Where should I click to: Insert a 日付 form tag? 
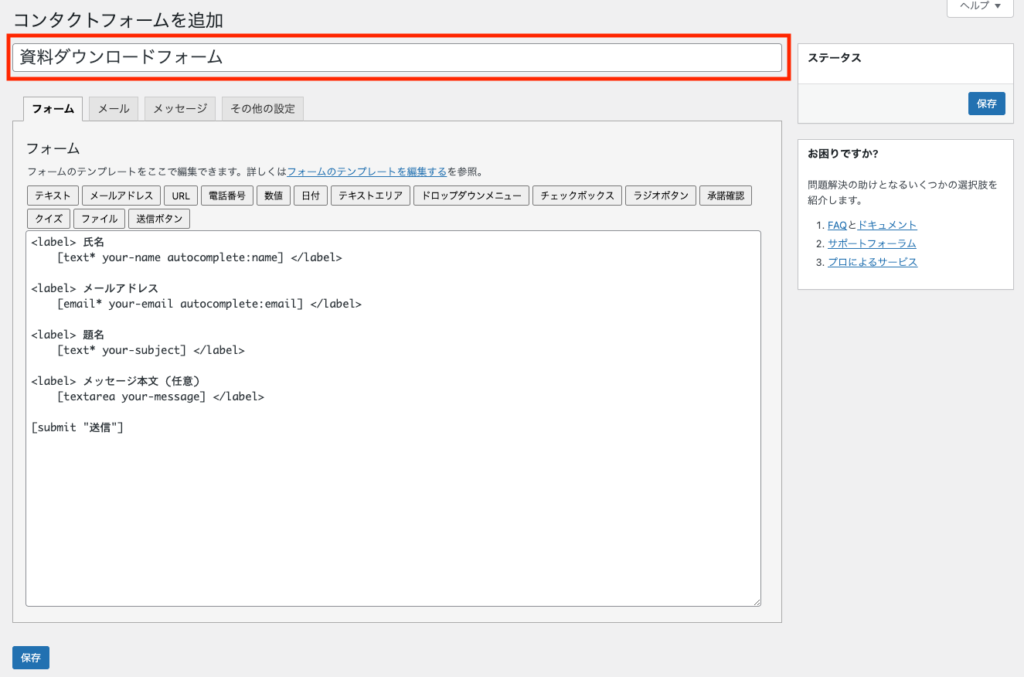click(308, 196)
